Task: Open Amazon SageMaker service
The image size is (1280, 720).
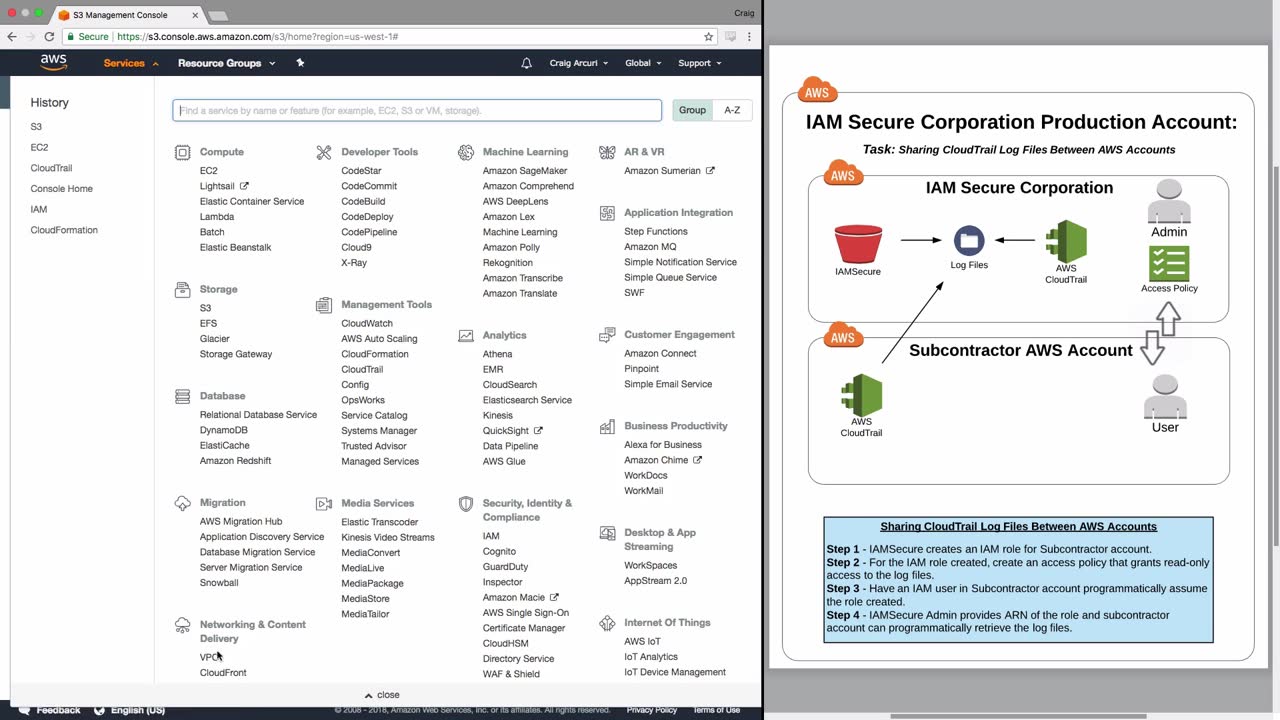Action: (525, 171)
